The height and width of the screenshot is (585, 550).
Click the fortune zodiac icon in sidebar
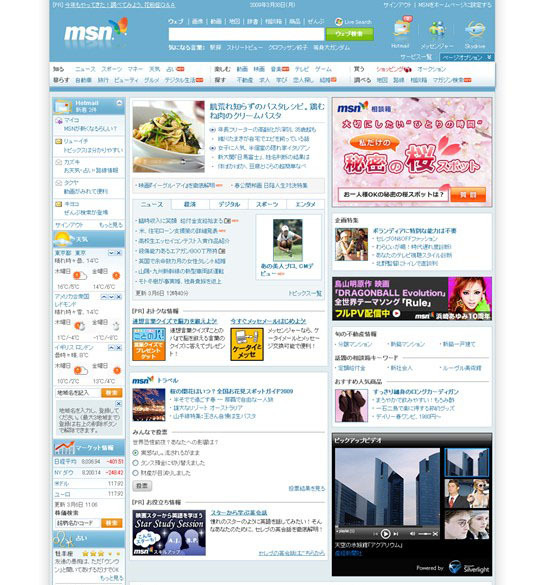64,539
